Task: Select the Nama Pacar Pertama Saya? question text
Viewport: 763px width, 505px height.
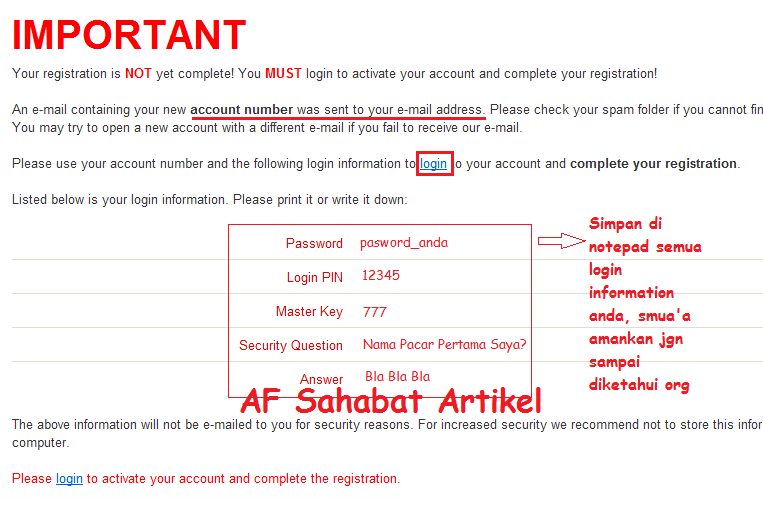Action: [445, 345]
